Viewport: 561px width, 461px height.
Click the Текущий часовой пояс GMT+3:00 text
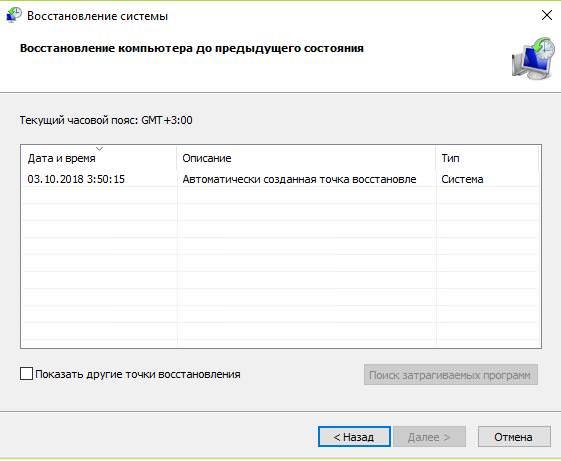[106, 120]
